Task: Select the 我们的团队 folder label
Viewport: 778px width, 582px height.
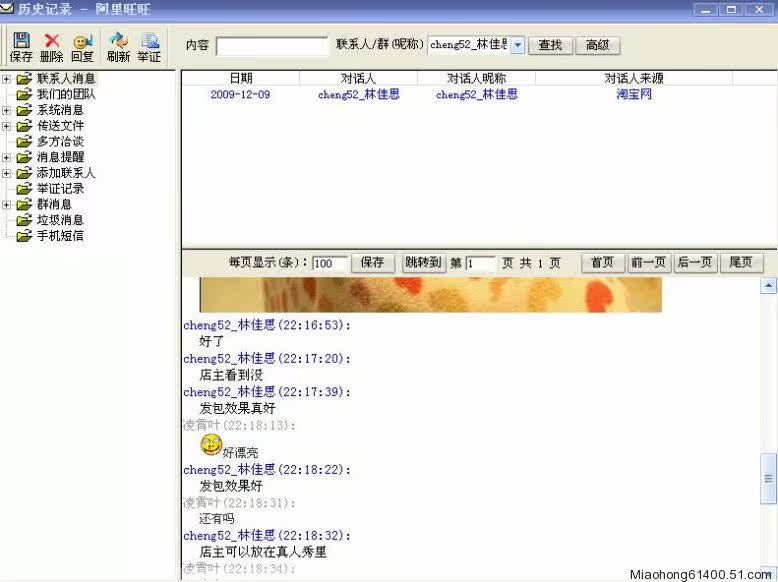Action: [66, 94]
